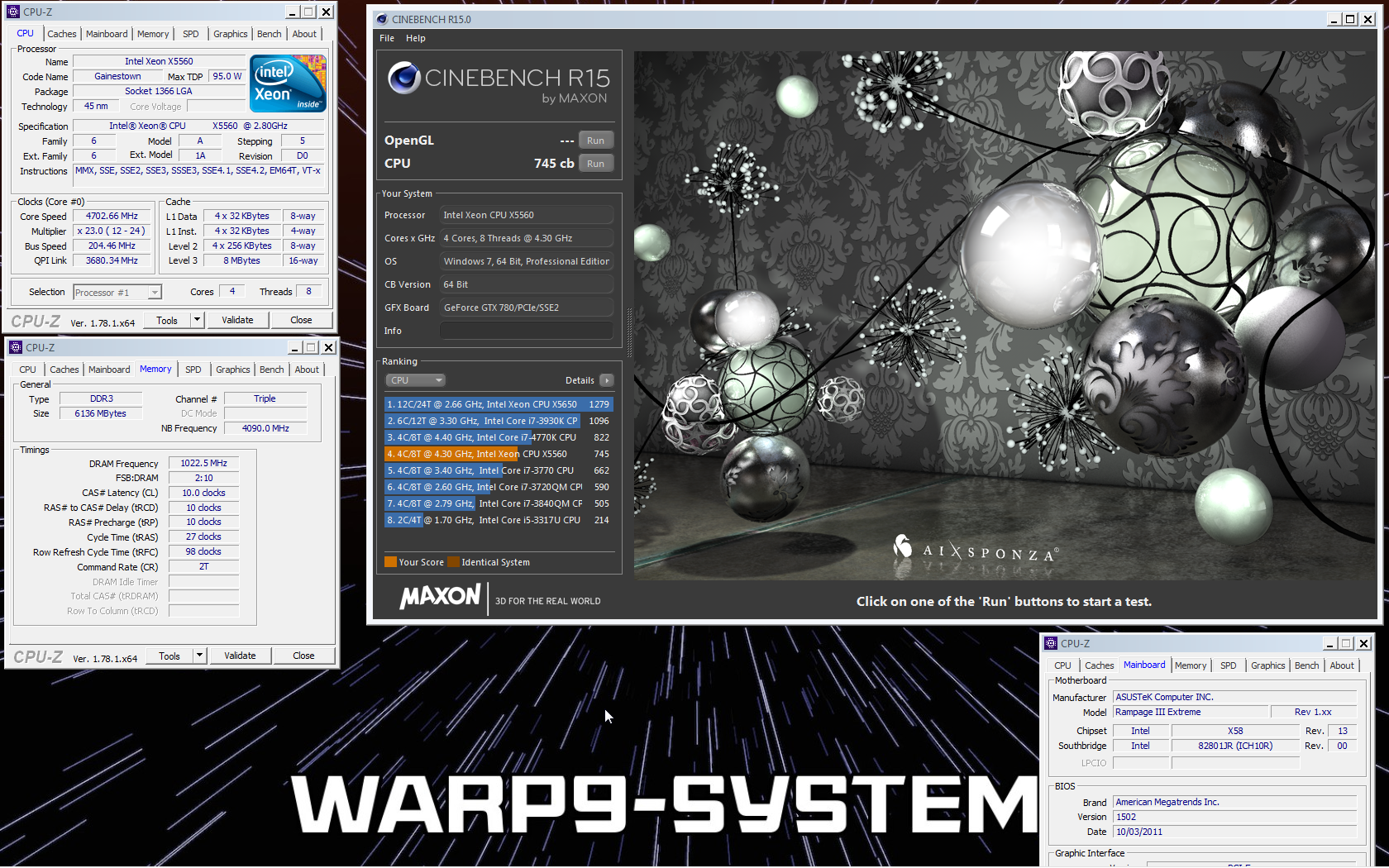Click the Core Speed value 4702.66 MHz
The width and height of the screenshot is (1389, 868).
click(x=112, y=217)
